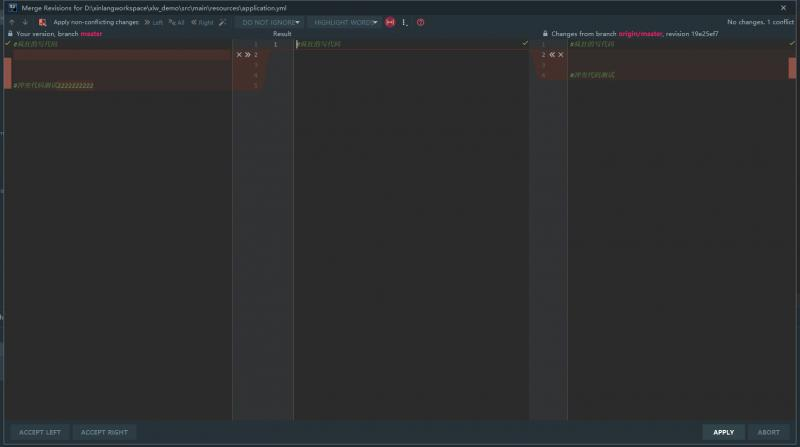This screenshot has width=800, height=447.
Task: Open the Do Not Ignore dropdown
Action: [x=270, y=22]
